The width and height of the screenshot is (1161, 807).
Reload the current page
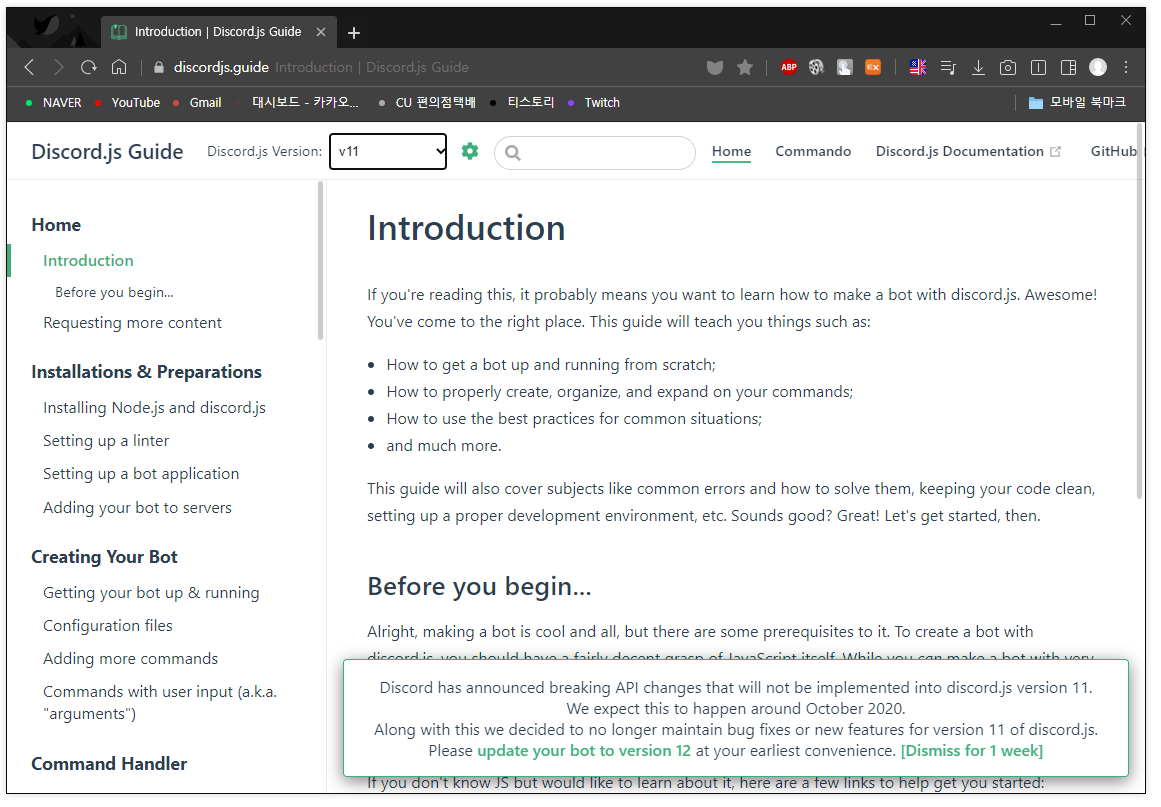click(x=89, y=67)
